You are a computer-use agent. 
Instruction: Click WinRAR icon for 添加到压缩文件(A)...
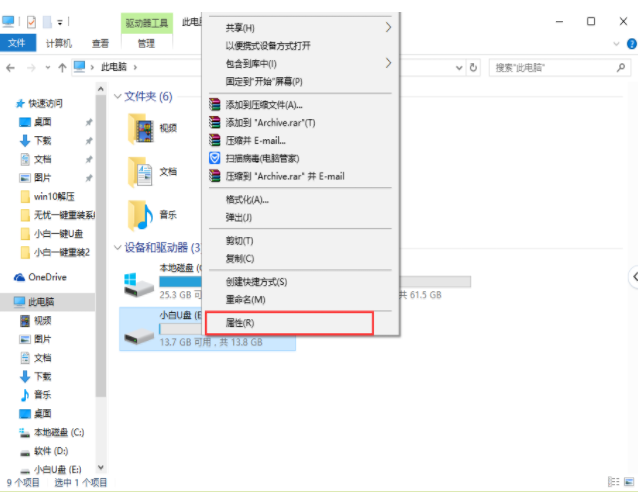pos(214,105)
